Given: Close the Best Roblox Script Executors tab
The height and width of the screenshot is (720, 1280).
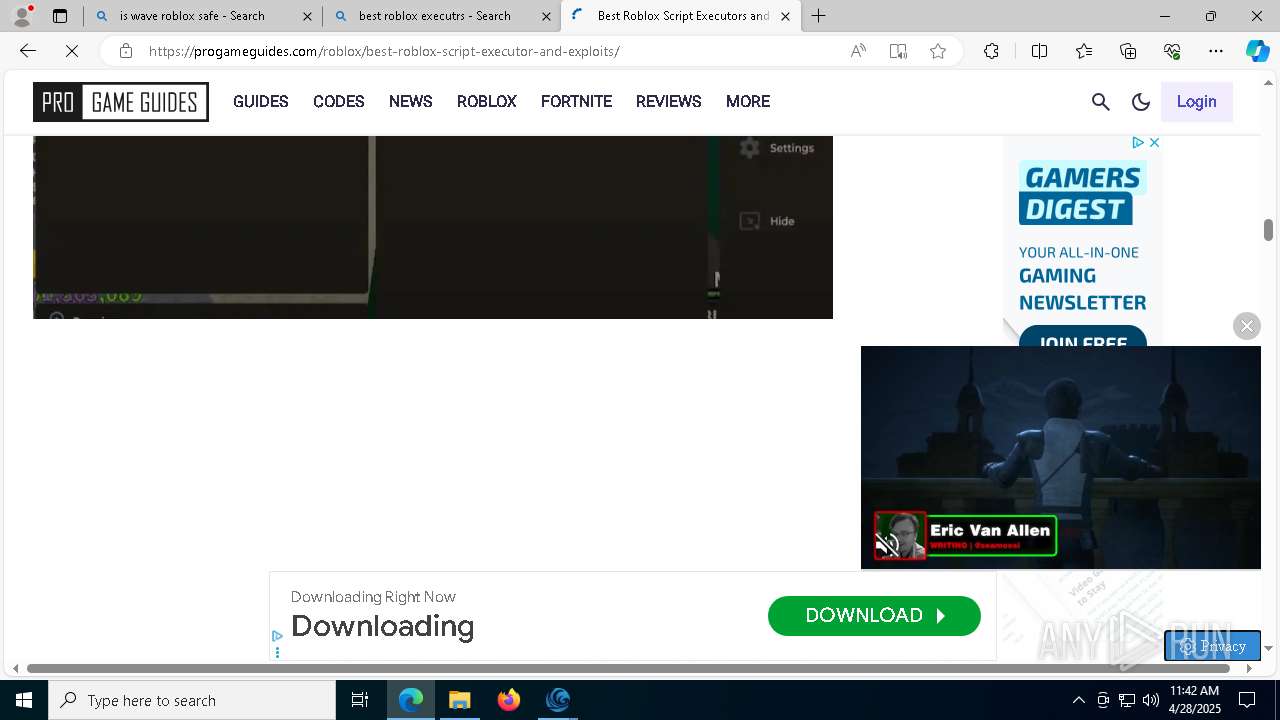Looking at the screenshot, I should (x=785, y=16).
